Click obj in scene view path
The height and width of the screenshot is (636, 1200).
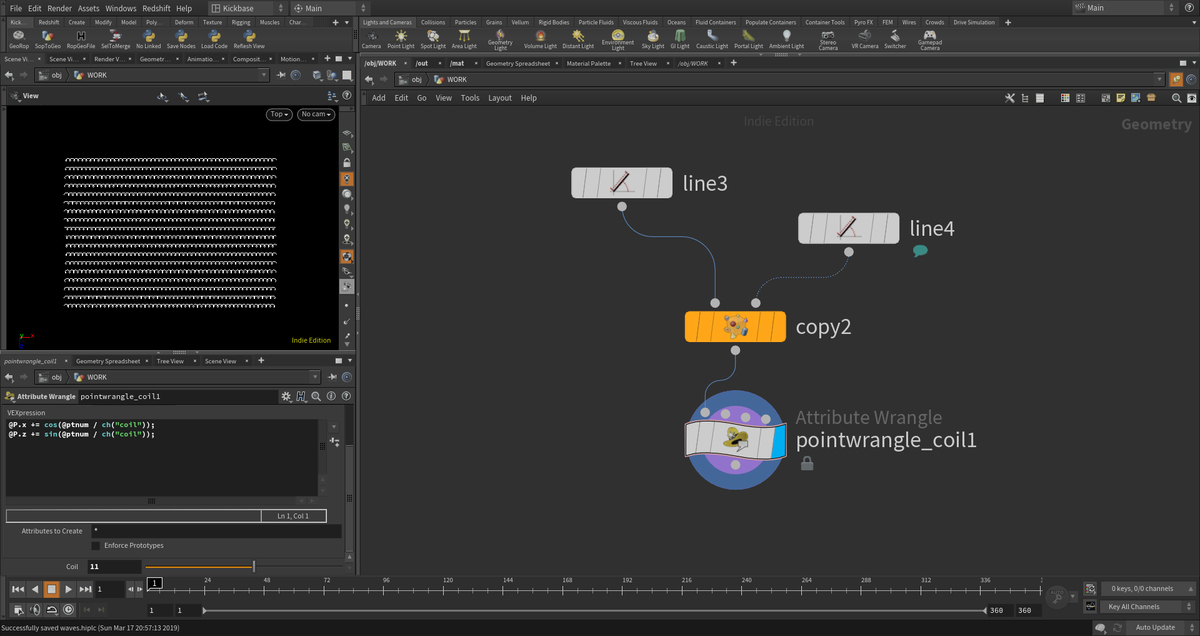(x=55, y=75)
